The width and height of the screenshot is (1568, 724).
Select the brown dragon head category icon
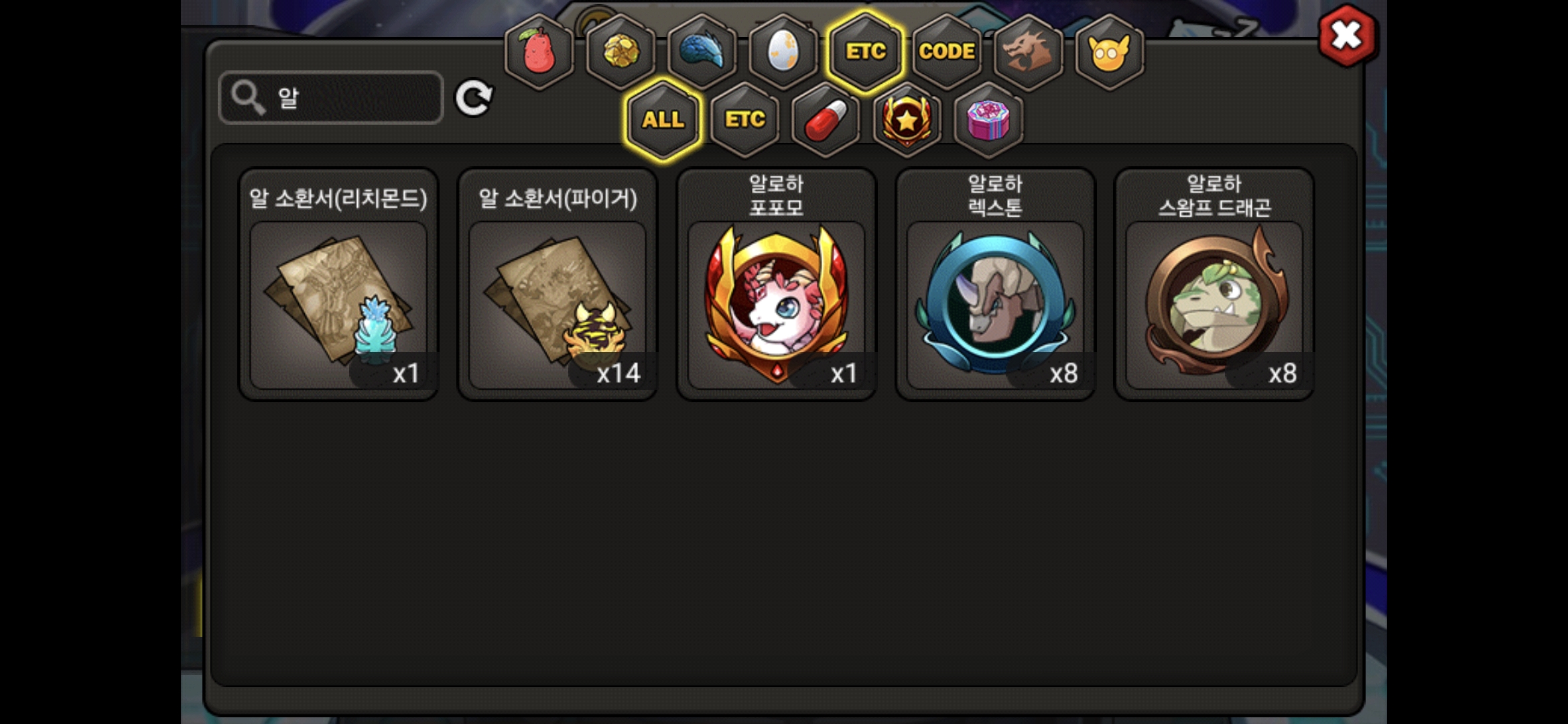1028,52
